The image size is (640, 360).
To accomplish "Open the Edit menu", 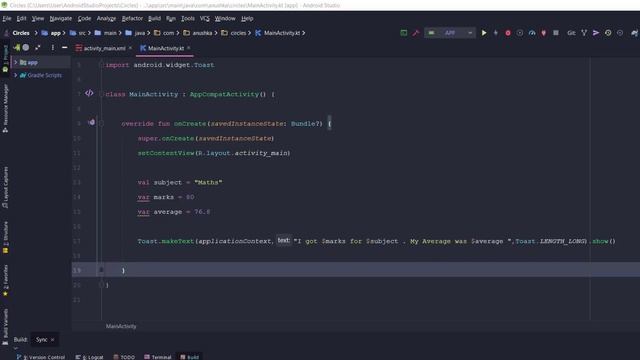I will point(21,18).
